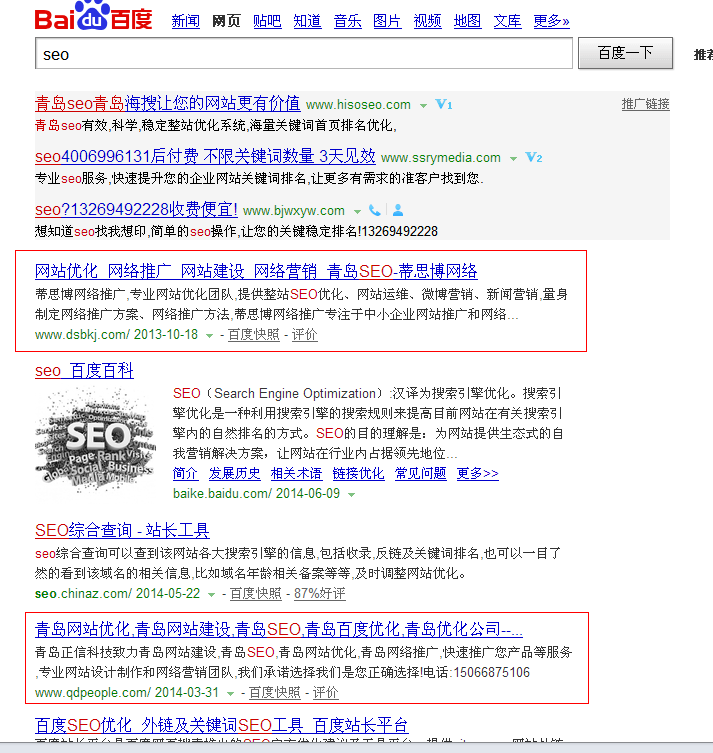
Task: Click the seo.chinaz.com/ 2014-05-22 URL text
Action: coord(117,594)
